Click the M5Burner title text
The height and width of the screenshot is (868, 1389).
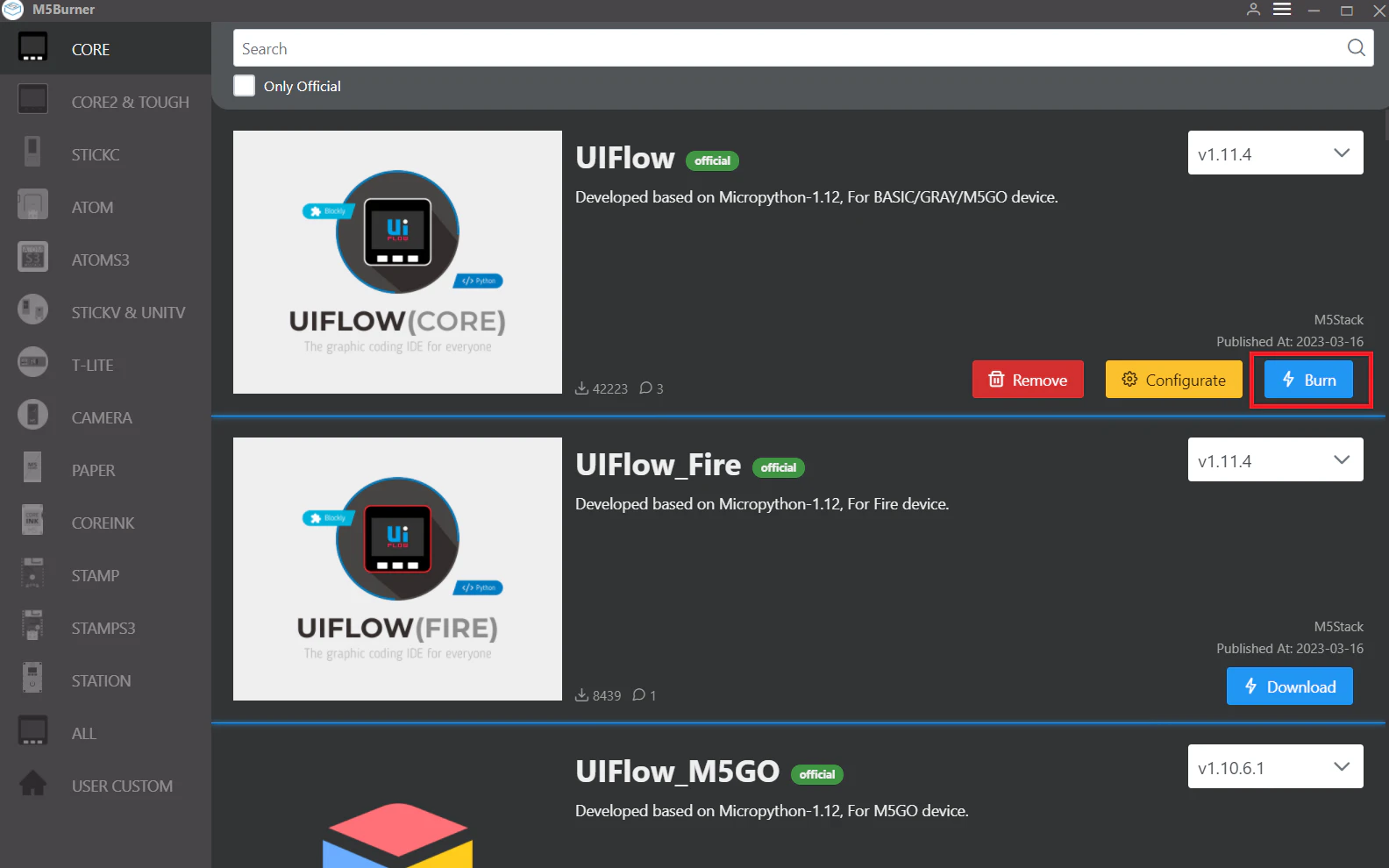point(63,10)
